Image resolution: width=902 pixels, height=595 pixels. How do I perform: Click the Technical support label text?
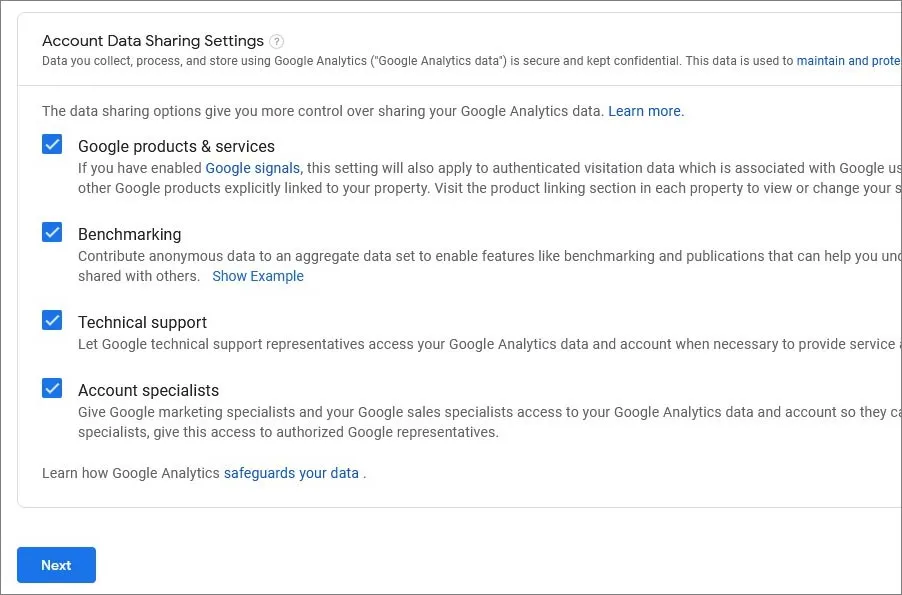tap(142, 322)
